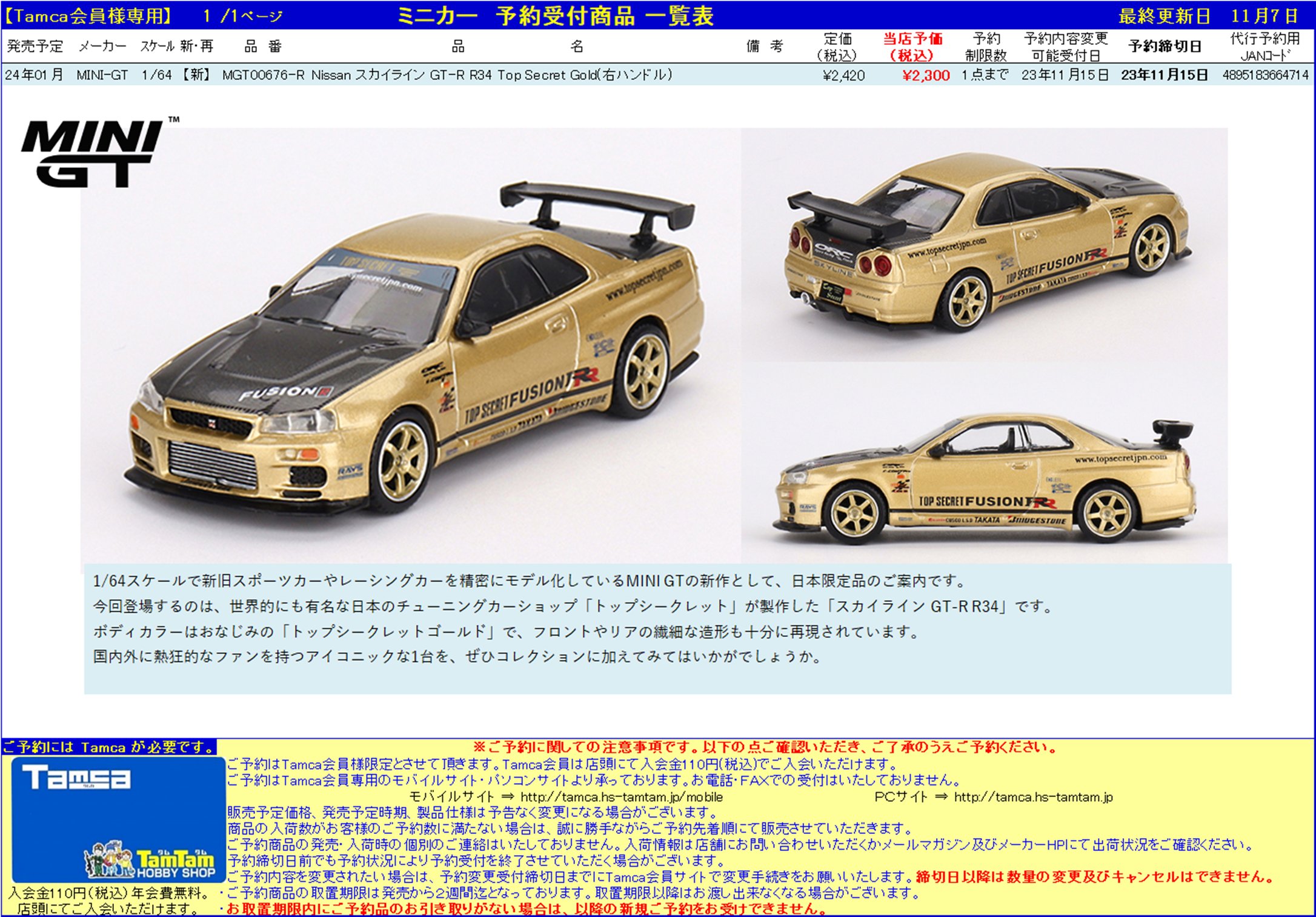The width and height of the screenshot is (1316, 917).
Task: Click the 予約締切日 column header
Action: [x=1165, y=47]
